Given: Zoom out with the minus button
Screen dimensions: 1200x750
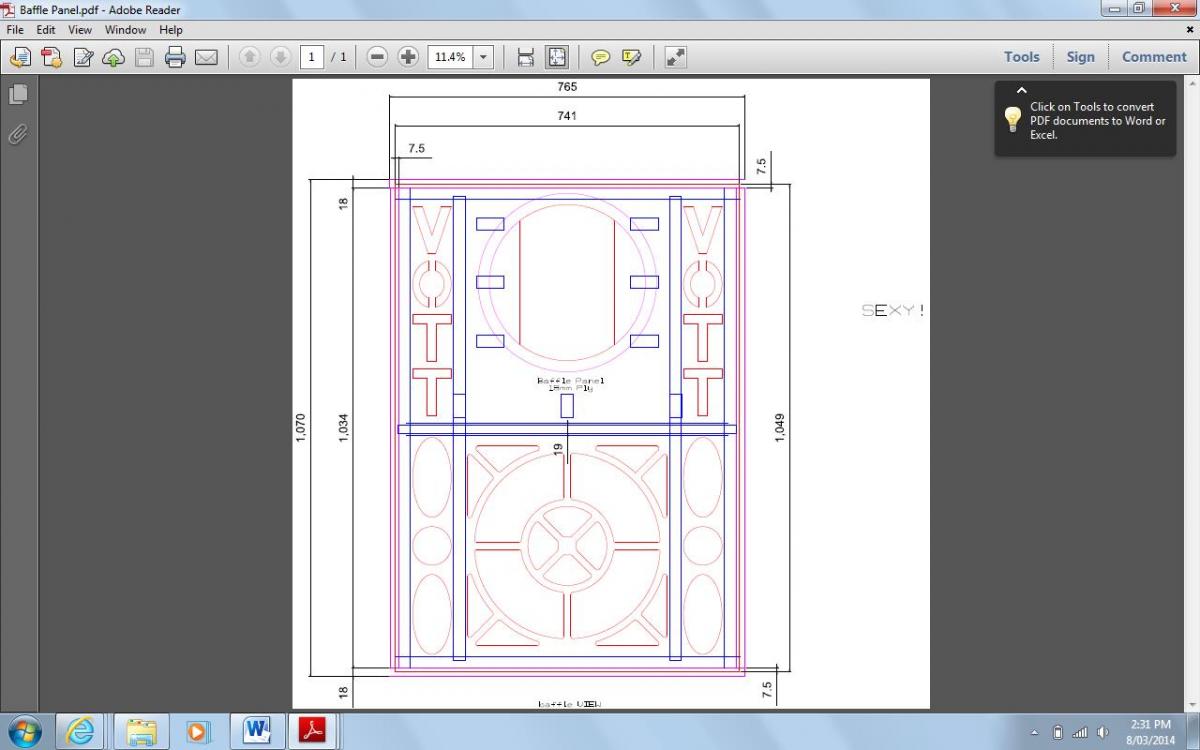Looking at the screenshot, I should click(377, 57).
